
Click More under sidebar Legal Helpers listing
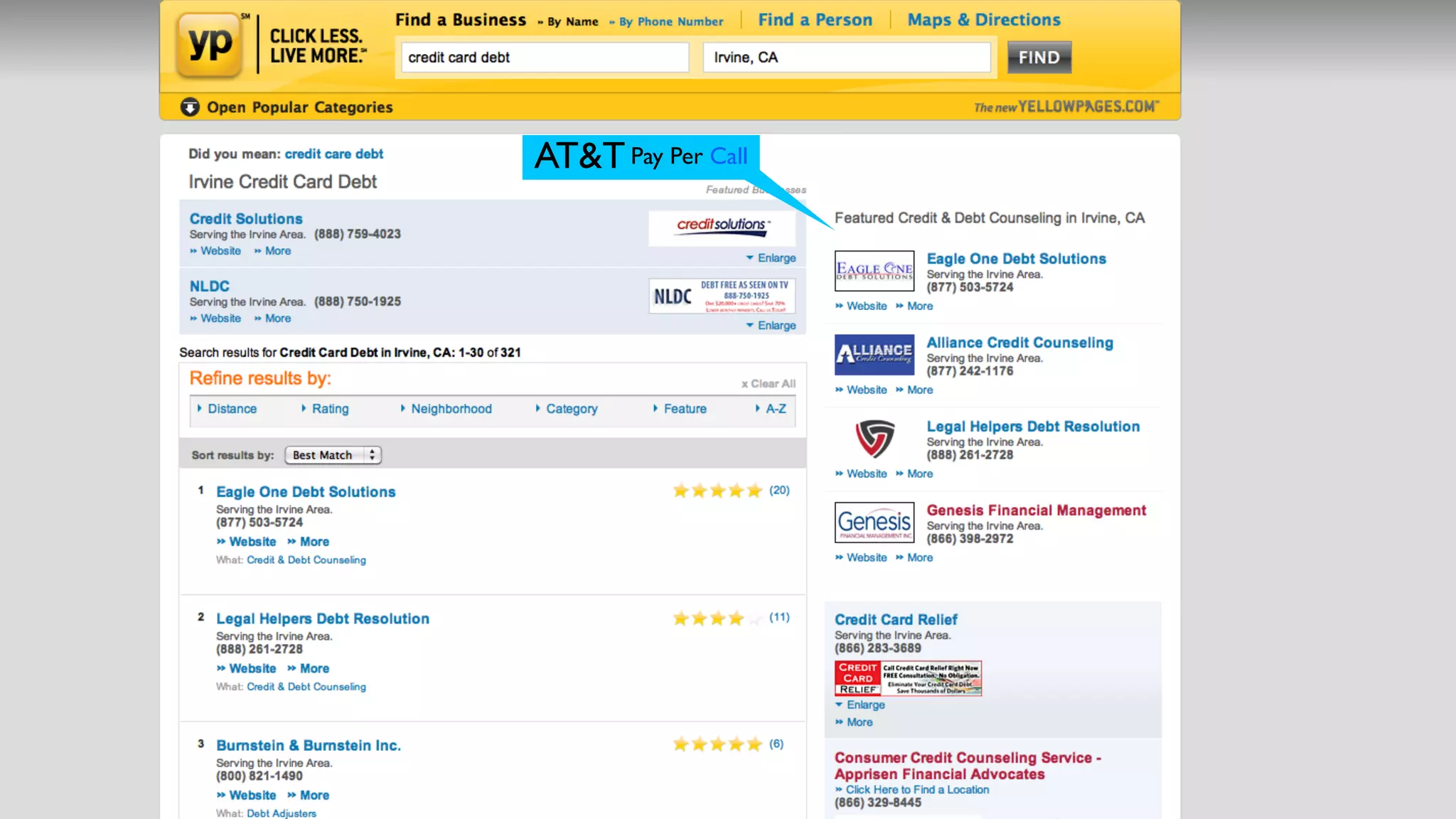920,474
